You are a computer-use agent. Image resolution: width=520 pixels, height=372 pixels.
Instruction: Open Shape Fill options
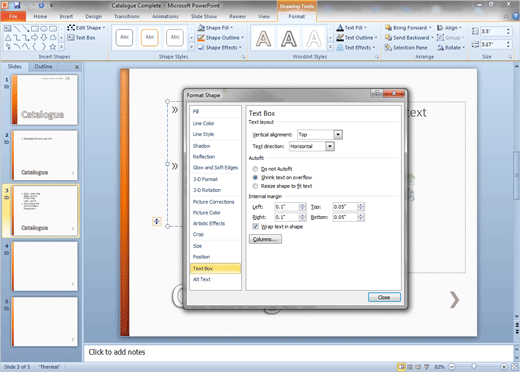[x=215, y=28]
